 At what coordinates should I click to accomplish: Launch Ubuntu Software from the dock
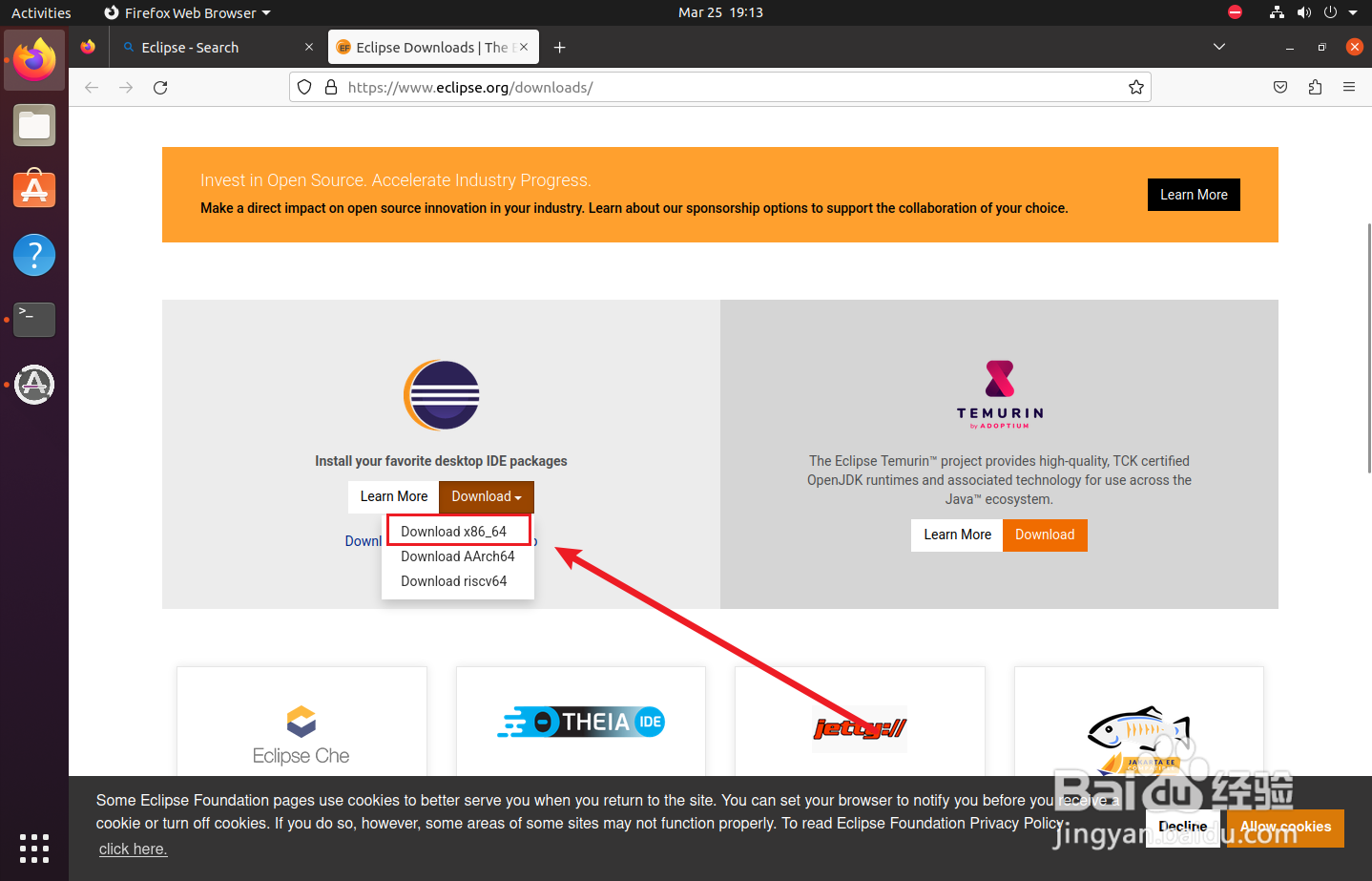(34, 189)
